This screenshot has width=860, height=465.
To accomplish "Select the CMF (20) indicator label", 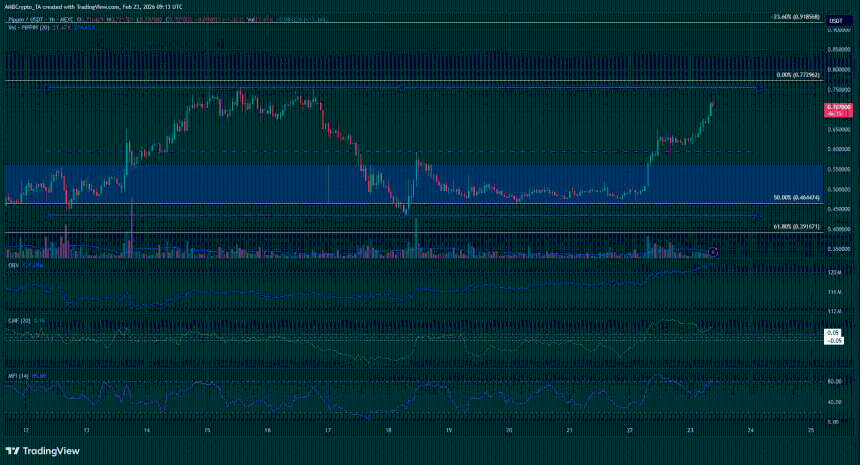I will click(19, 321).
